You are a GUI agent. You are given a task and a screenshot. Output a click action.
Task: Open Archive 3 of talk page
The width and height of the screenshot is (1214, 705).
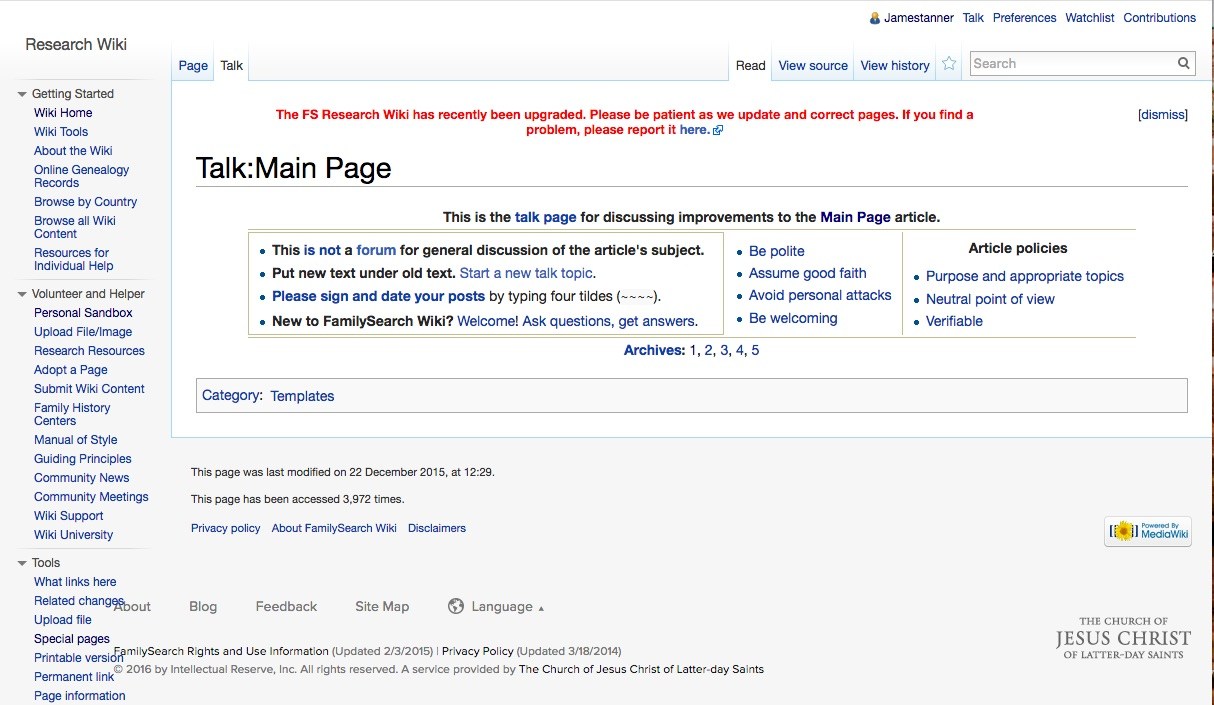point(724,350)
